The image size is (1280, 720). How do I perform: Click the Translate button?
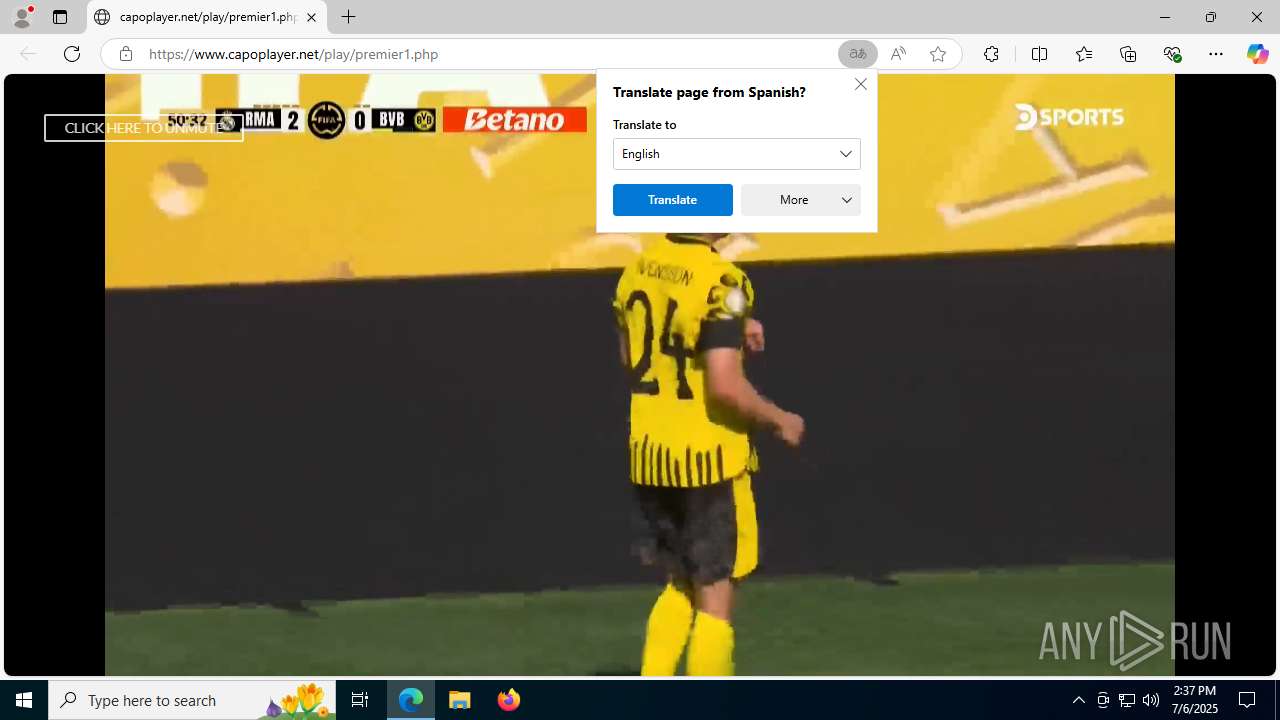point(672,200)
